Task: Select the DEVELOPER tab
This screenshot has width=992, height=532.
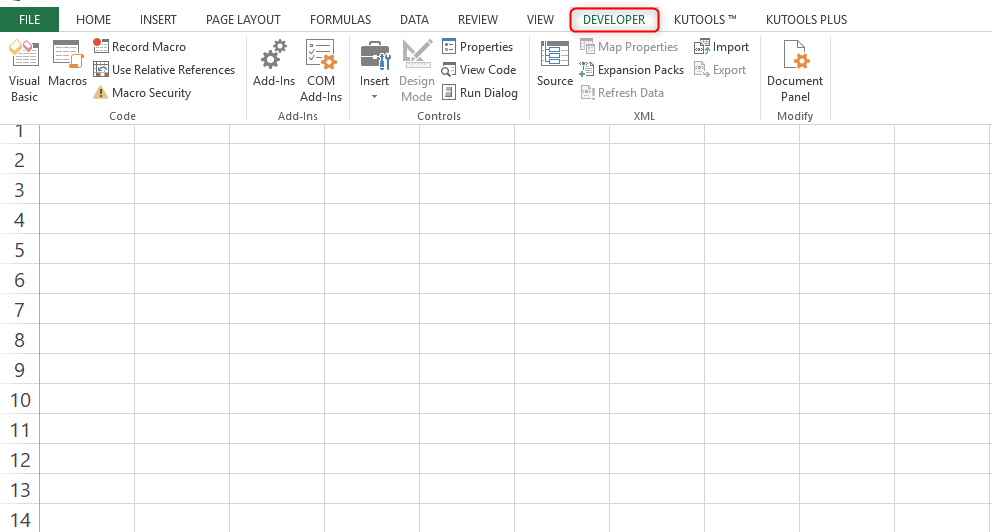Action: (x=614, y=20)
